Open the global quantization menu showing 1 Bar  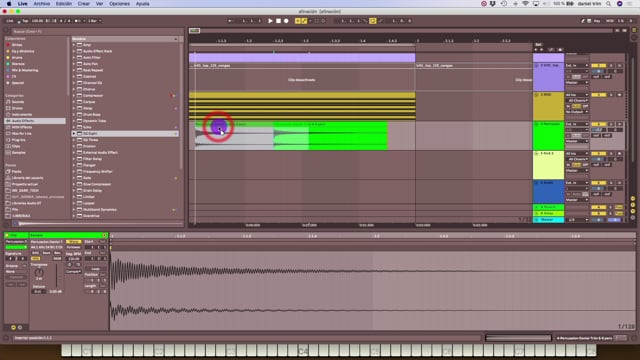pyautogui.click(x=95, y=21)
